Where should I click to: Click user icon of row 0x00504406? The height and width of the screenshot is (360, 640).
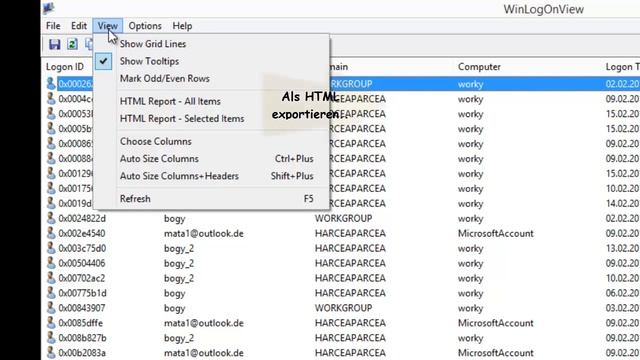[x=51, y=263]
